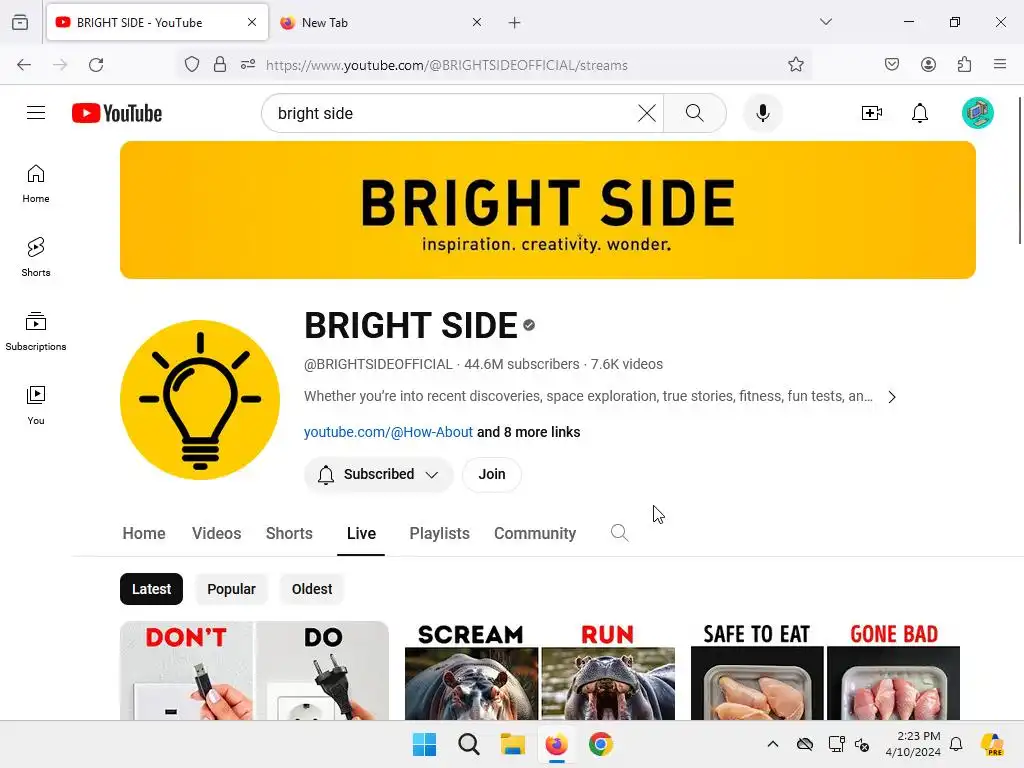Open the Create video camera icon
This screenshot has width=1024, height=768.
coord(872,113)
